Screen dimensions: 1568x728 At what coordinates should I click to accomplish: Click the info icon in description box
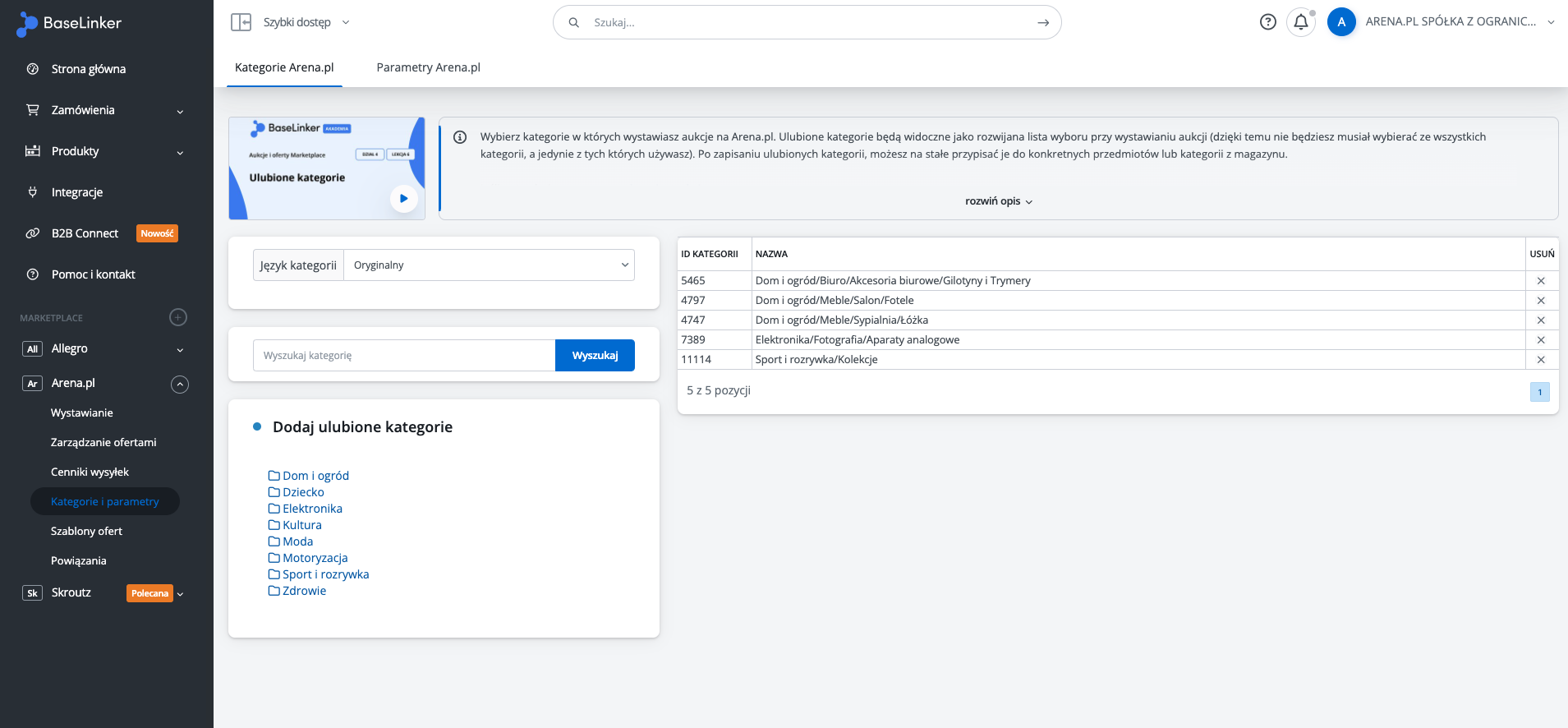(x=460, y=137)
